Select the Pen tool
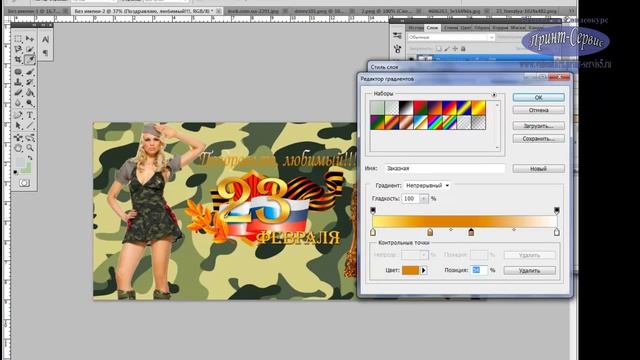 coord(18,115)
